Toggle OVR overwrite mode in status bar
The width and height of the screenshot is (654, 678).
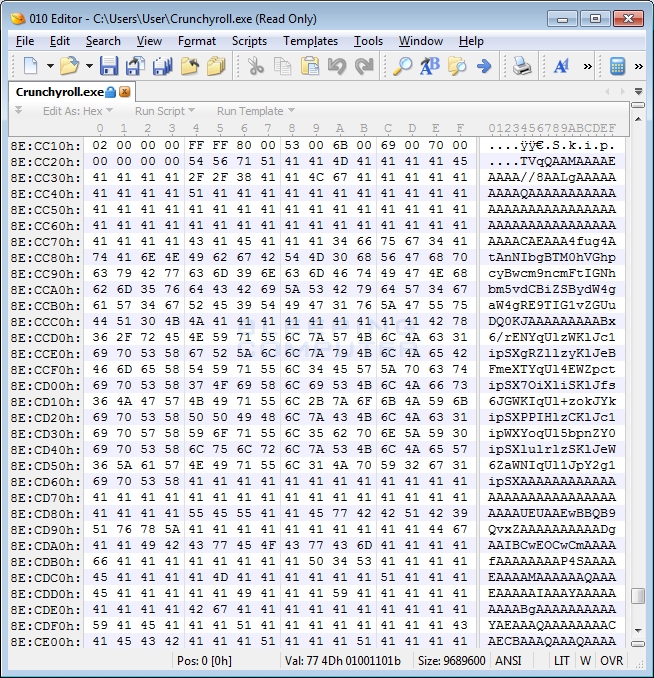(611, 661)
